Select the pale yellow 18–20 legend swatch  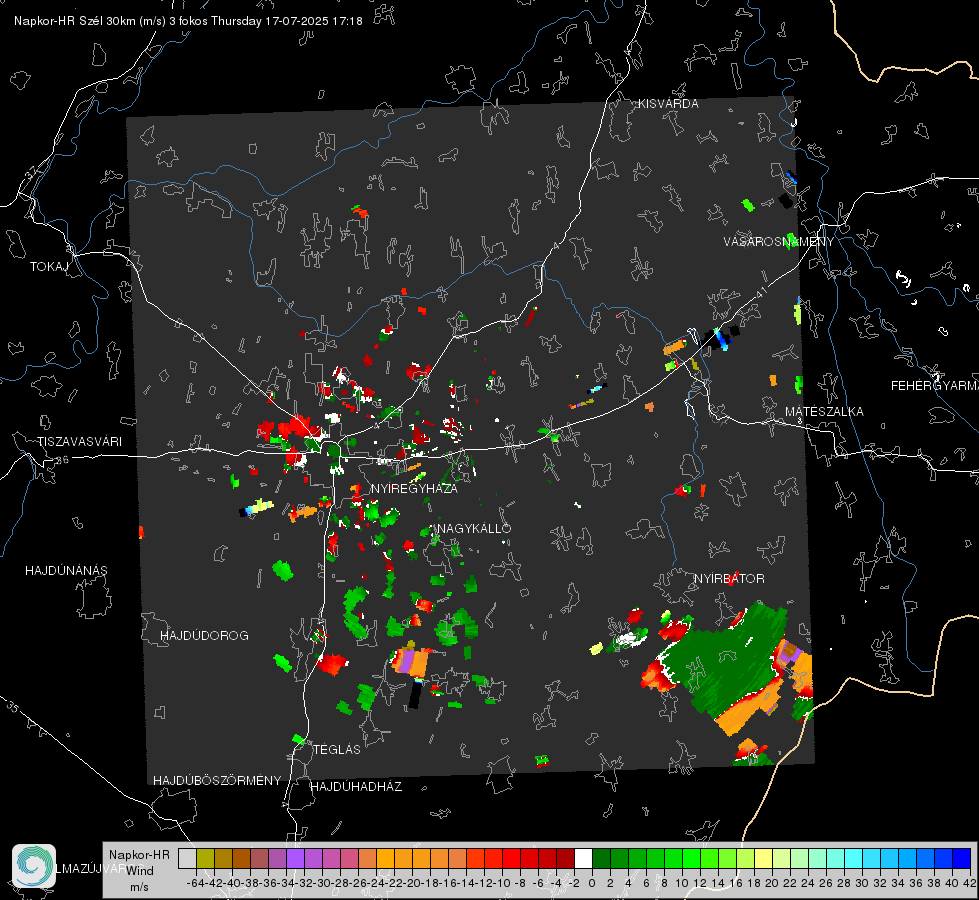(764, 858)
